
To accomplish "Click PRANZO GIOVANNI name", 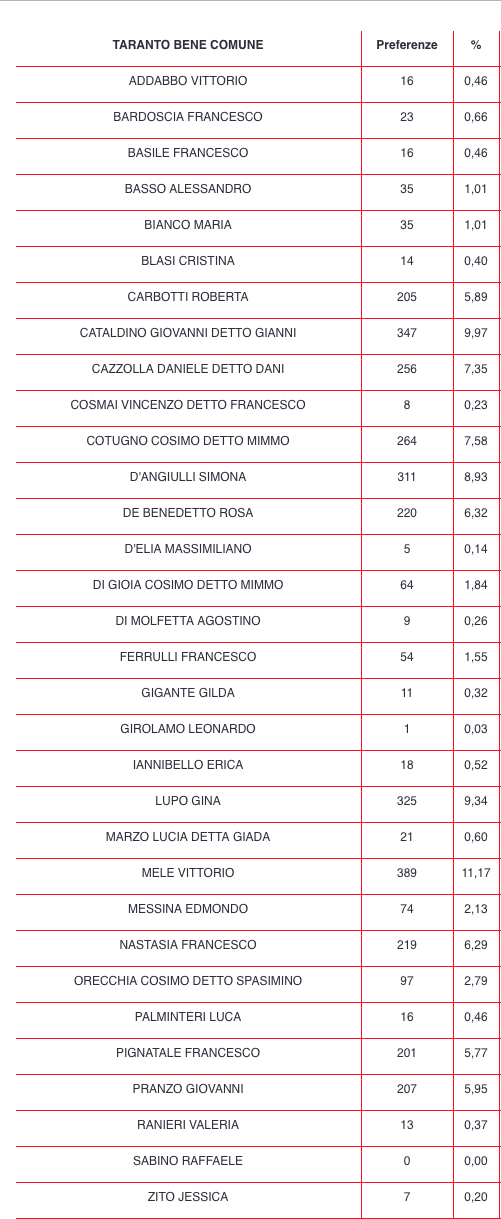I will pos(188,1089).
